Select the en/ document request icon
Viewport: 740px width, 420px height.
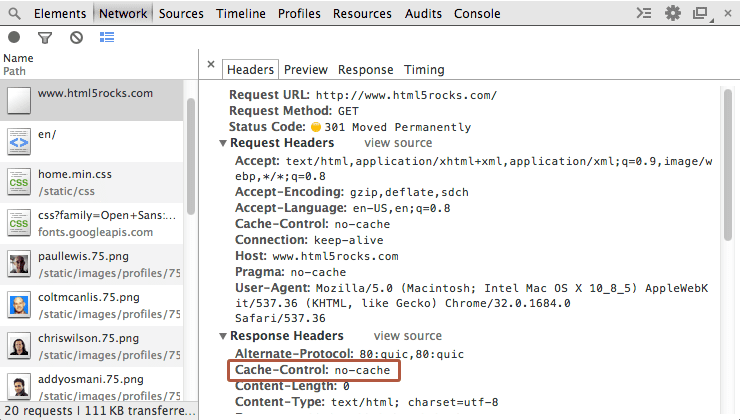[x=20, y=142]
